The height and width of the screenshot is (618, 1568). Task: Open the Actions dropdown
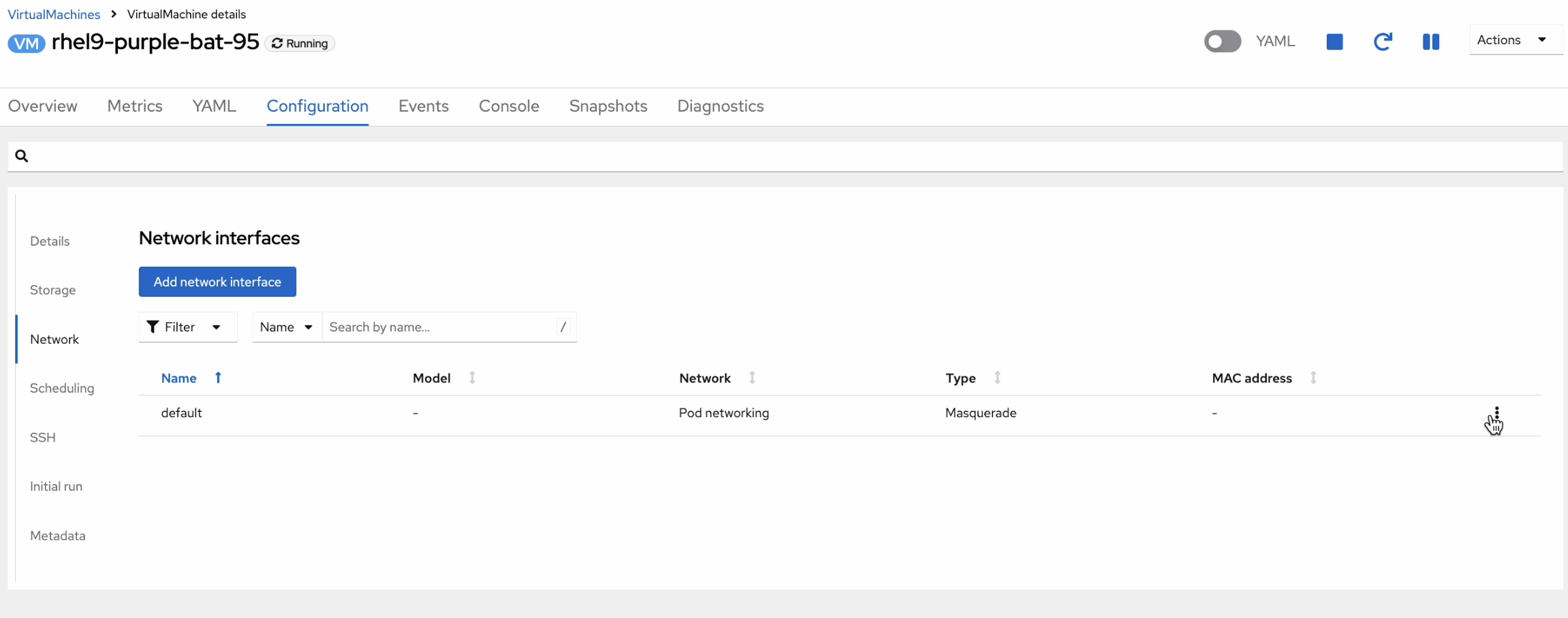point(1515,40)
